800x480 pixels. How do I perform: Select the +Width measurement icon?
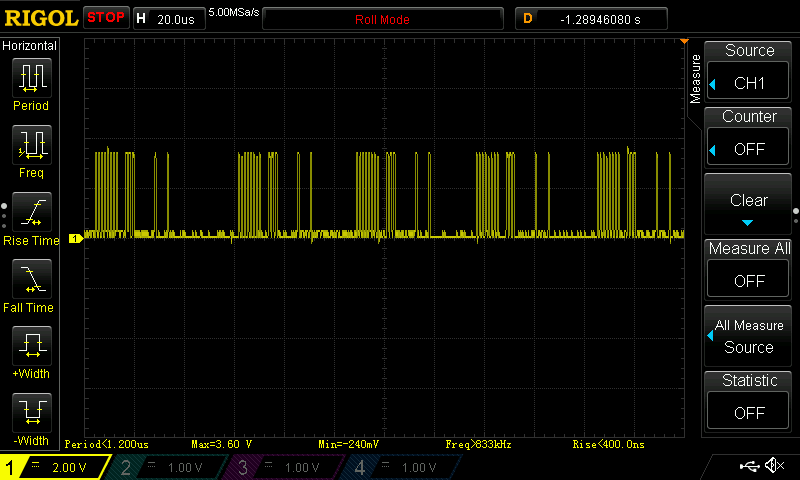[x=32, y=345]
